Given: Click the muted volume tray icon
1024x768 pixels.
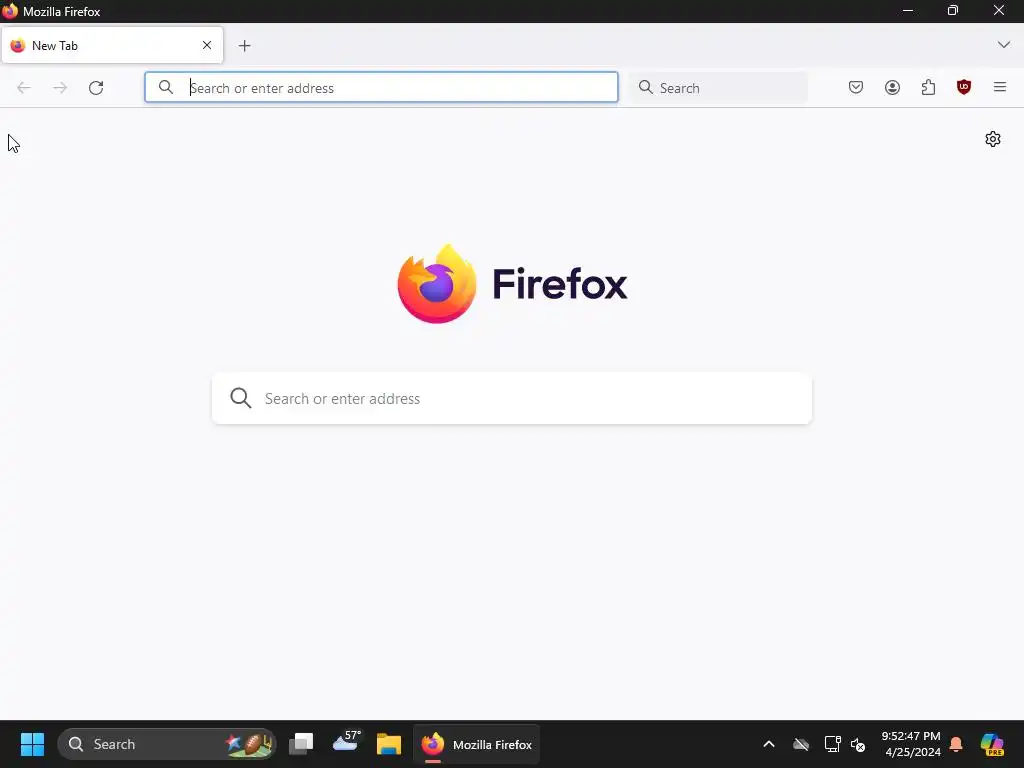Looking at the screenshot, I should pyautogui.click(x=858, y=744).
